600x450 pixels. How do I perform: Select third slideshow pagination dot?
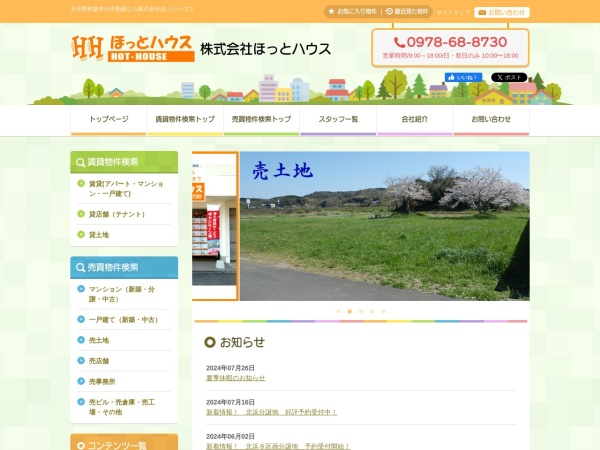[x=361, y=311]
